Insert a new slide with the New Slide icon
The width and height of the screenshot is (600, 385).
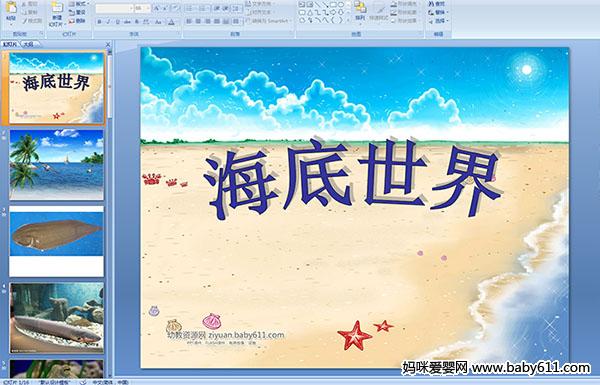coord(57,8)
